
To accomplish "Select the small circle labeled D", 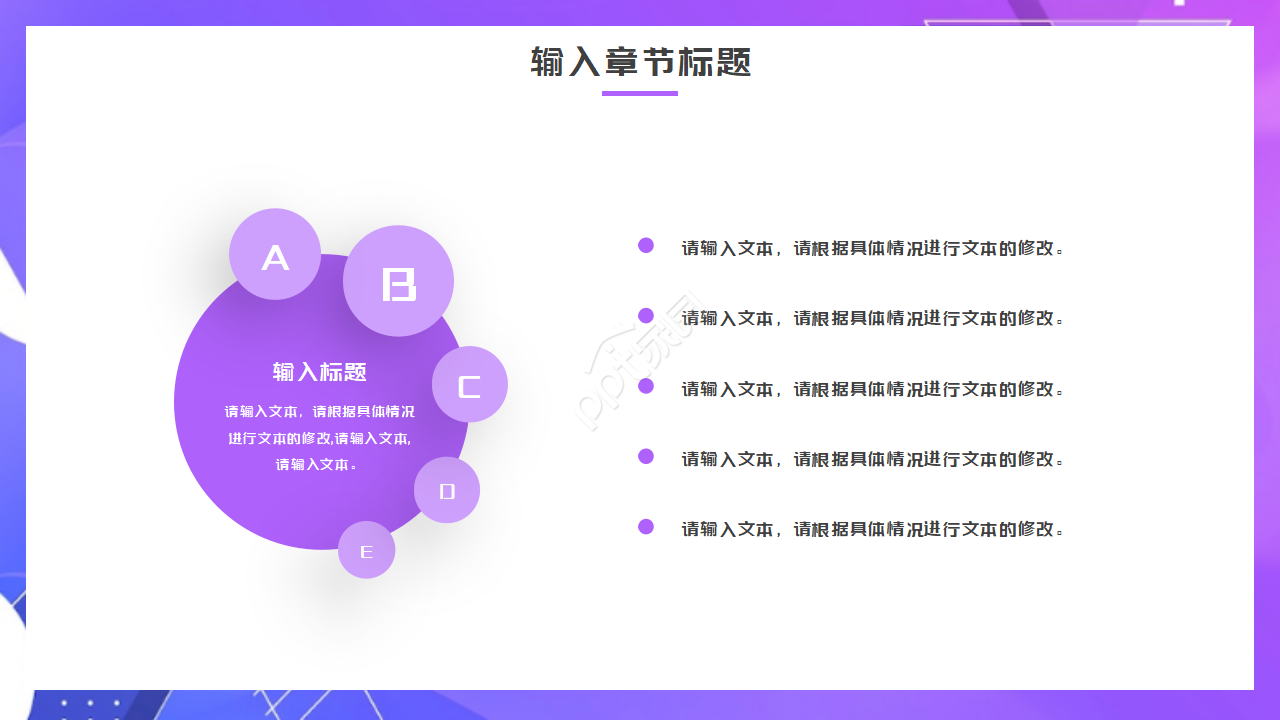I will pyautogui.click(x=447, y=490).
